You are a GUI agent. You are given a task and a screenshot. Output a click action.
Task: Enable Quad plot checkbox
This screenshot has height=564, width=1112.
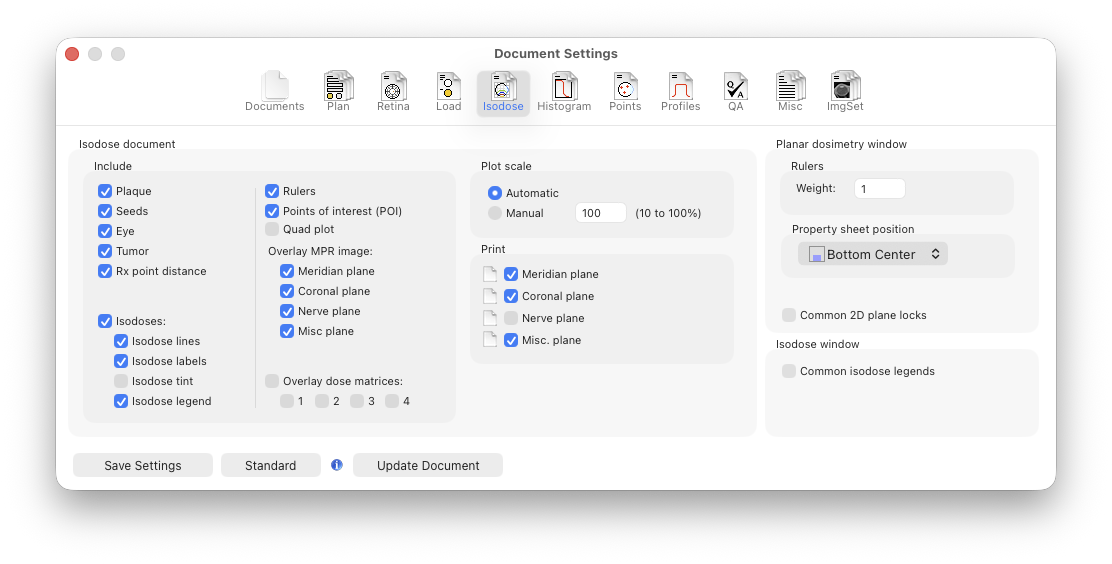[272, 229]
